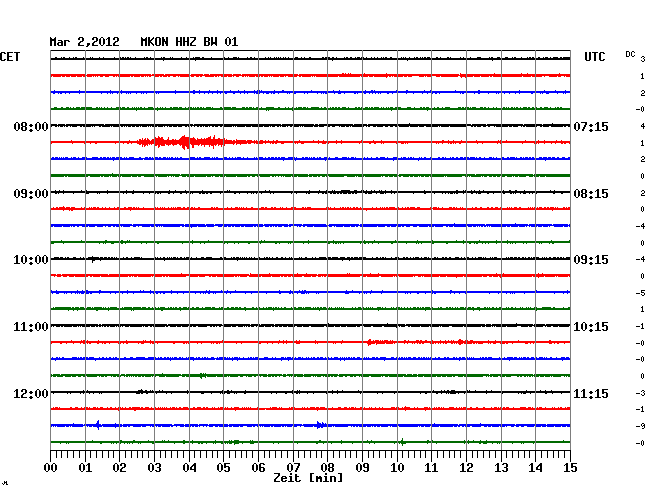Click minute 11 on the time axis
This screenshot has height=494, width=650.
point(431,467)
